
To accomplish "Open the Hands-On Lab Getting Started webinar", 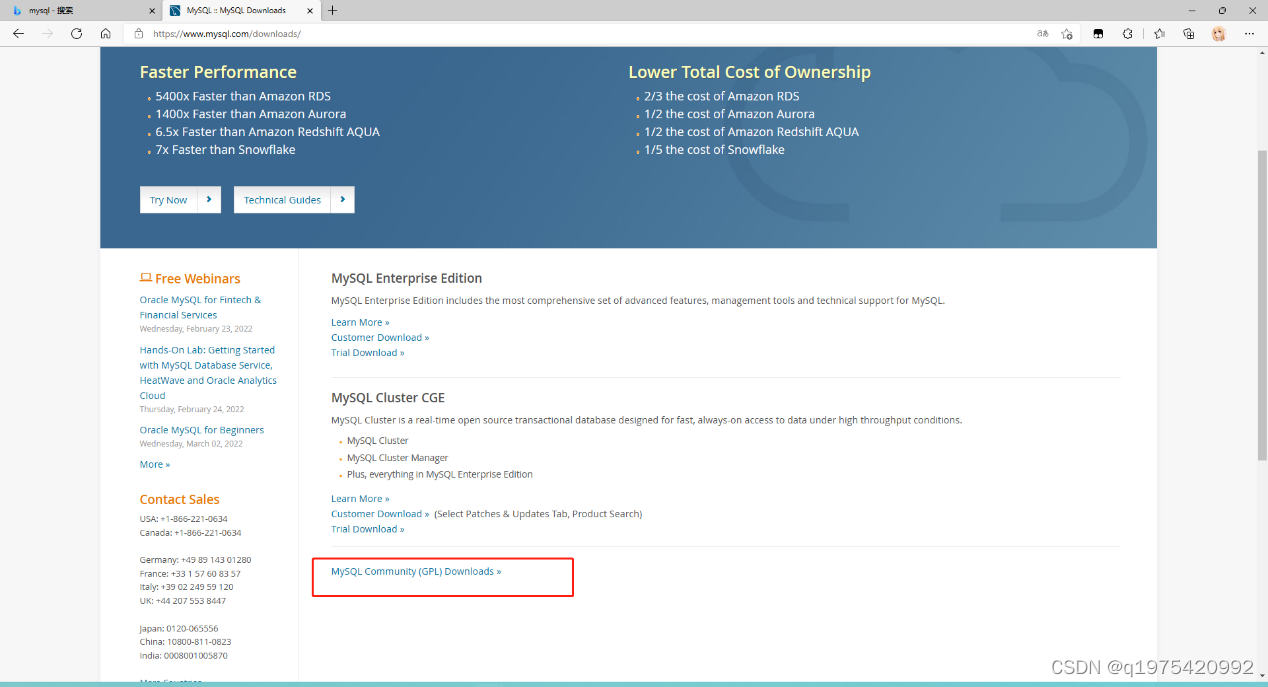I will pos(208,373).
